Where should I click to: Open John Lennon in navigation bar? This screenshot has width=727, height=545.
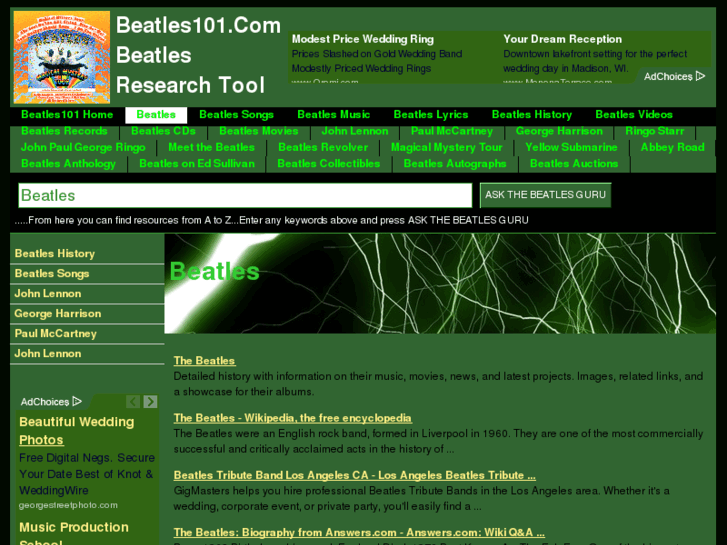(x=355, y=131)
